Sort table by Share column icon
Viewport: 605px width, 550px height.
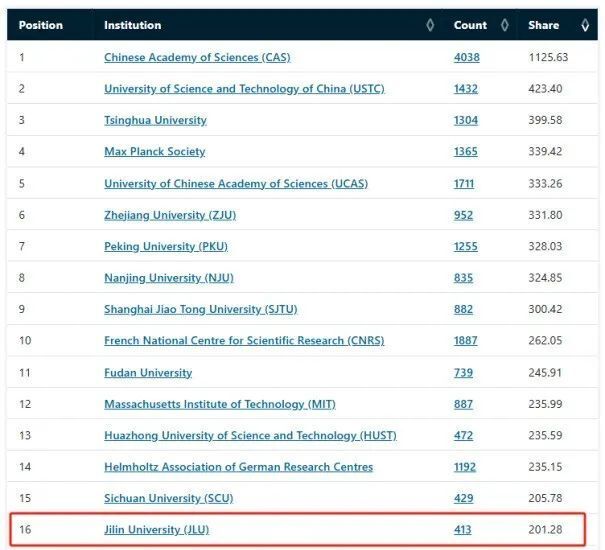point(585,25)
